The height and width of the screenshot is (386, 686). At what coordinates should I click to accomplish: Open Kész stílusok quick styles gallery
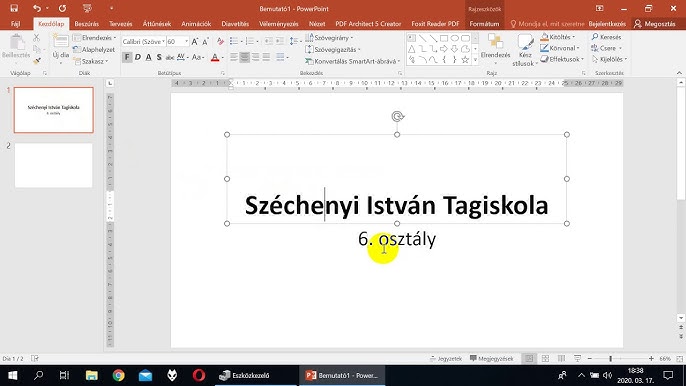tap(525, 50)
